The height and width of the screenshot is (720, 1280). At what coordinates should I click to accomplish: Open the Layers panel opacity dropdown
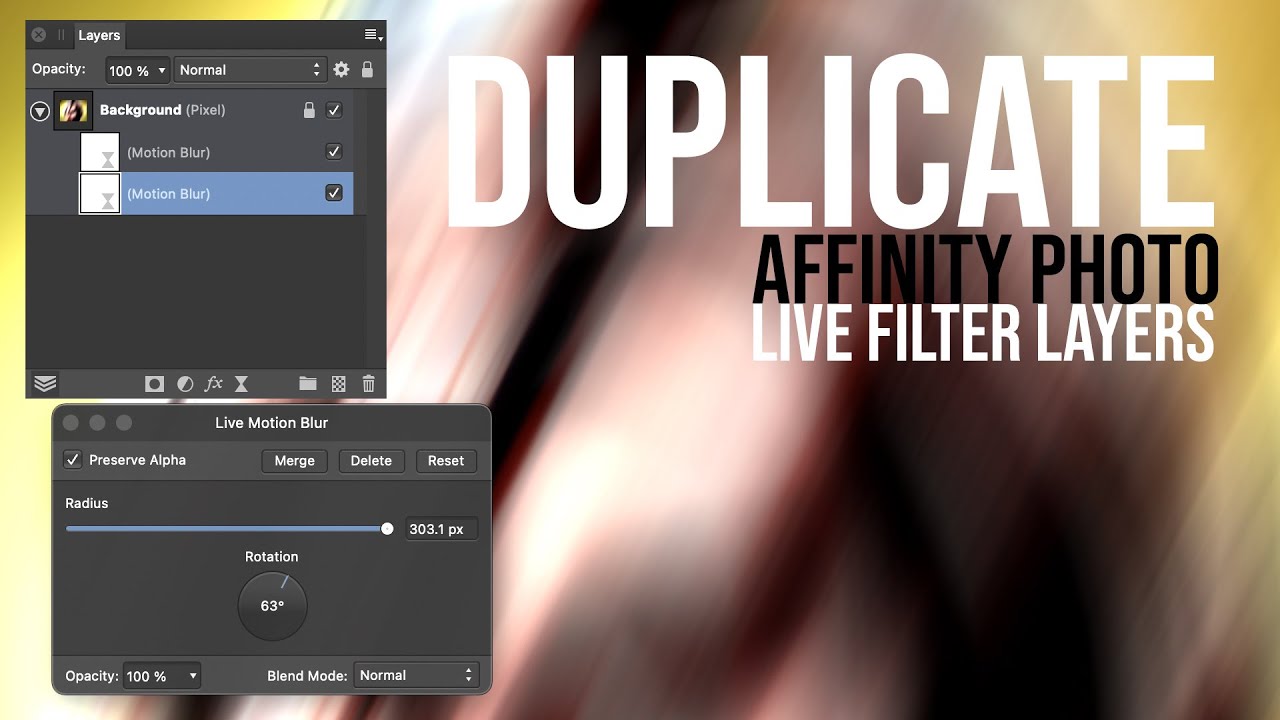(137, 70)
